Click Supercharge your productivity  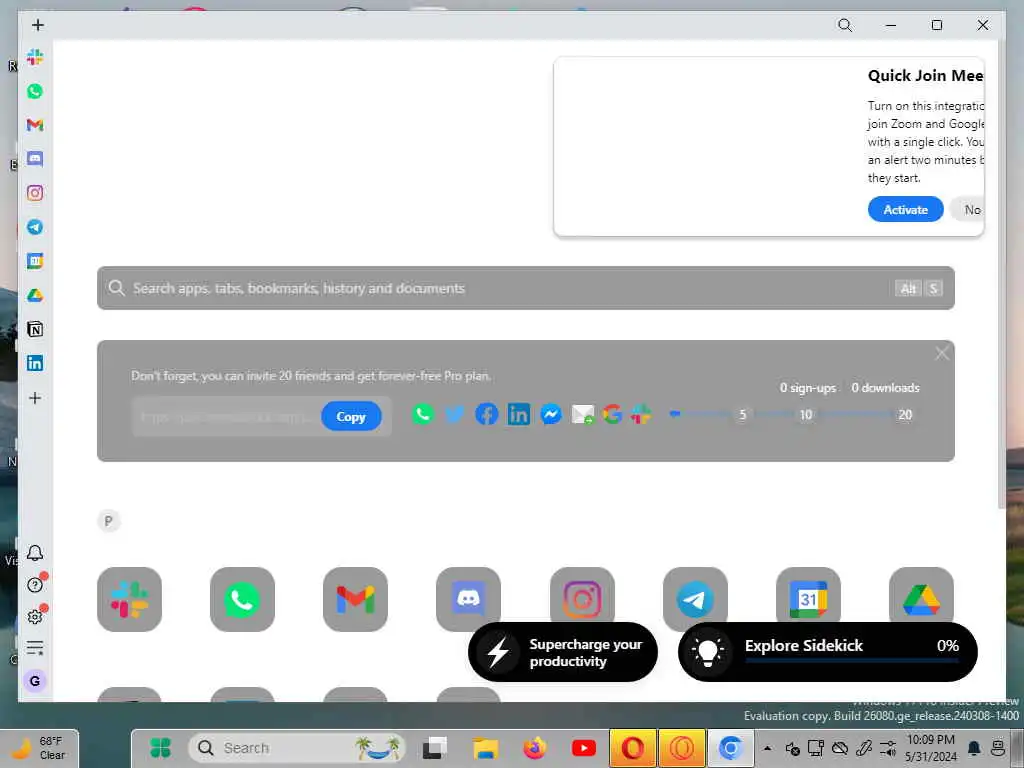(x=563, y=652)
